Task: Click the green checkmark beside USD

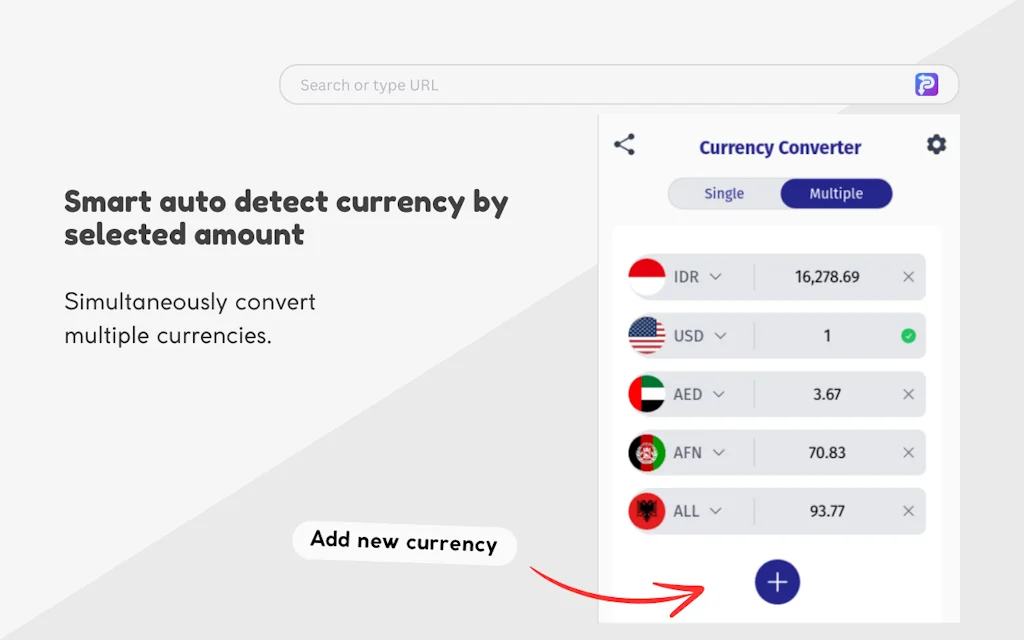Action: 908,335
